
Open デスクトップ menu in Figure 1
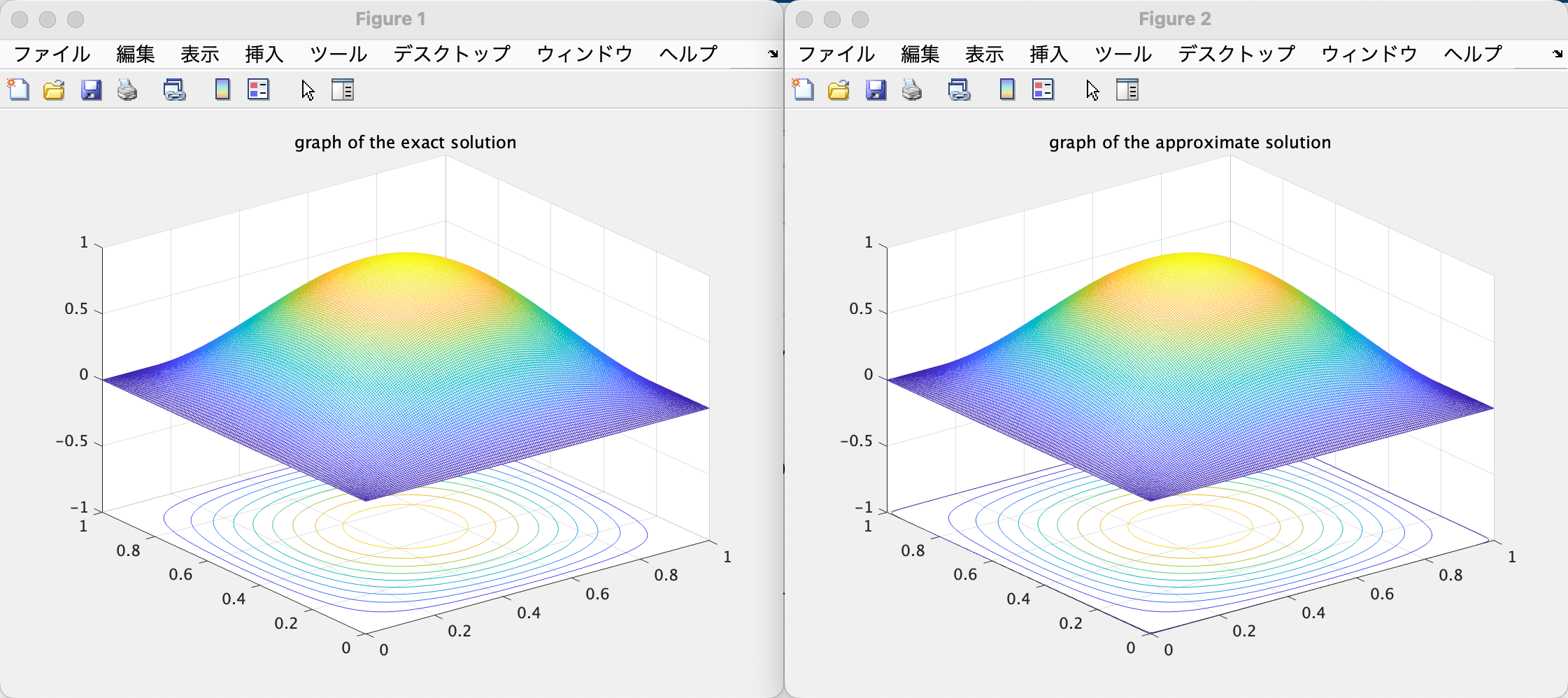point(452,54)
